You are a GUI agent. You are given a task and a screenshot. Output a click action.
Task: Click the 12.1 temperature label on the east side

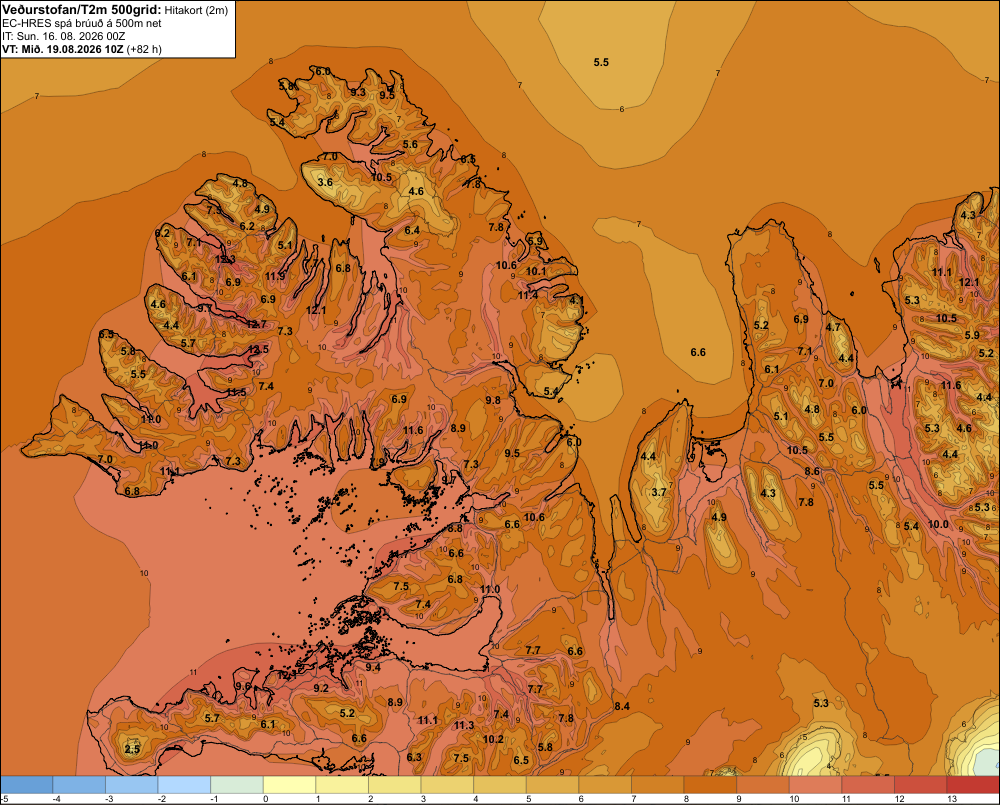click(x=969, y=282)
